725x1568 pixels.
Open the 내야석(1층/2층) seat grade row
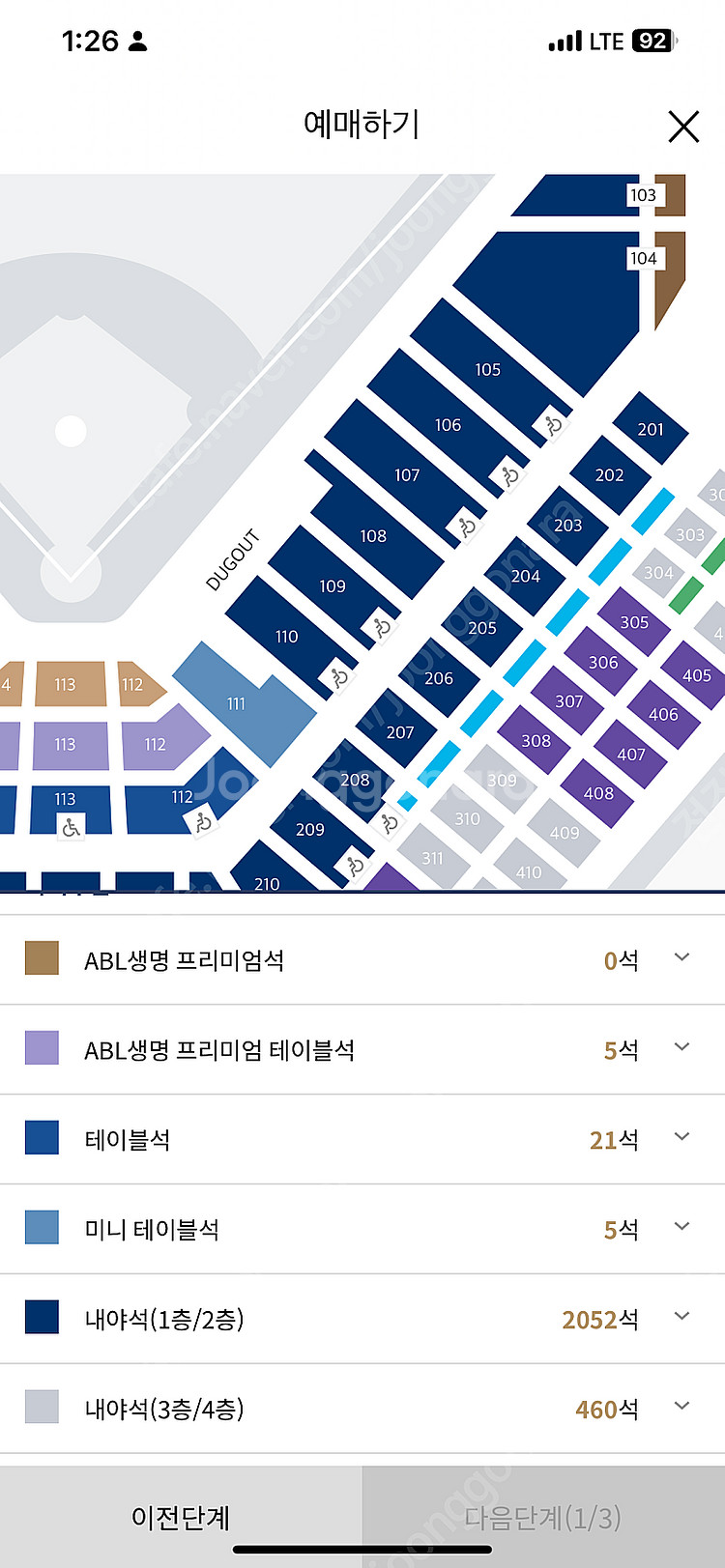point(362,1319)
